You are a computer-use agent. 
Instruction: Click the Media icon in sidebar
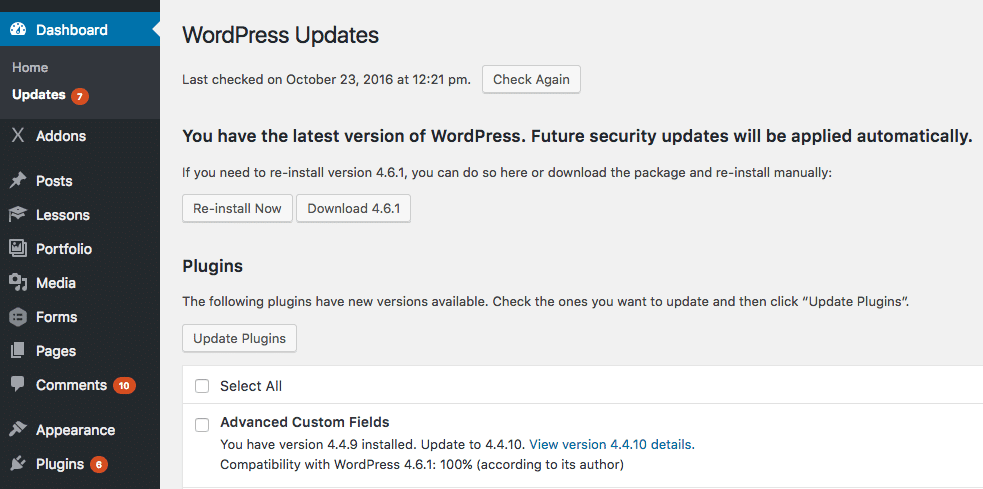[18, 283]
